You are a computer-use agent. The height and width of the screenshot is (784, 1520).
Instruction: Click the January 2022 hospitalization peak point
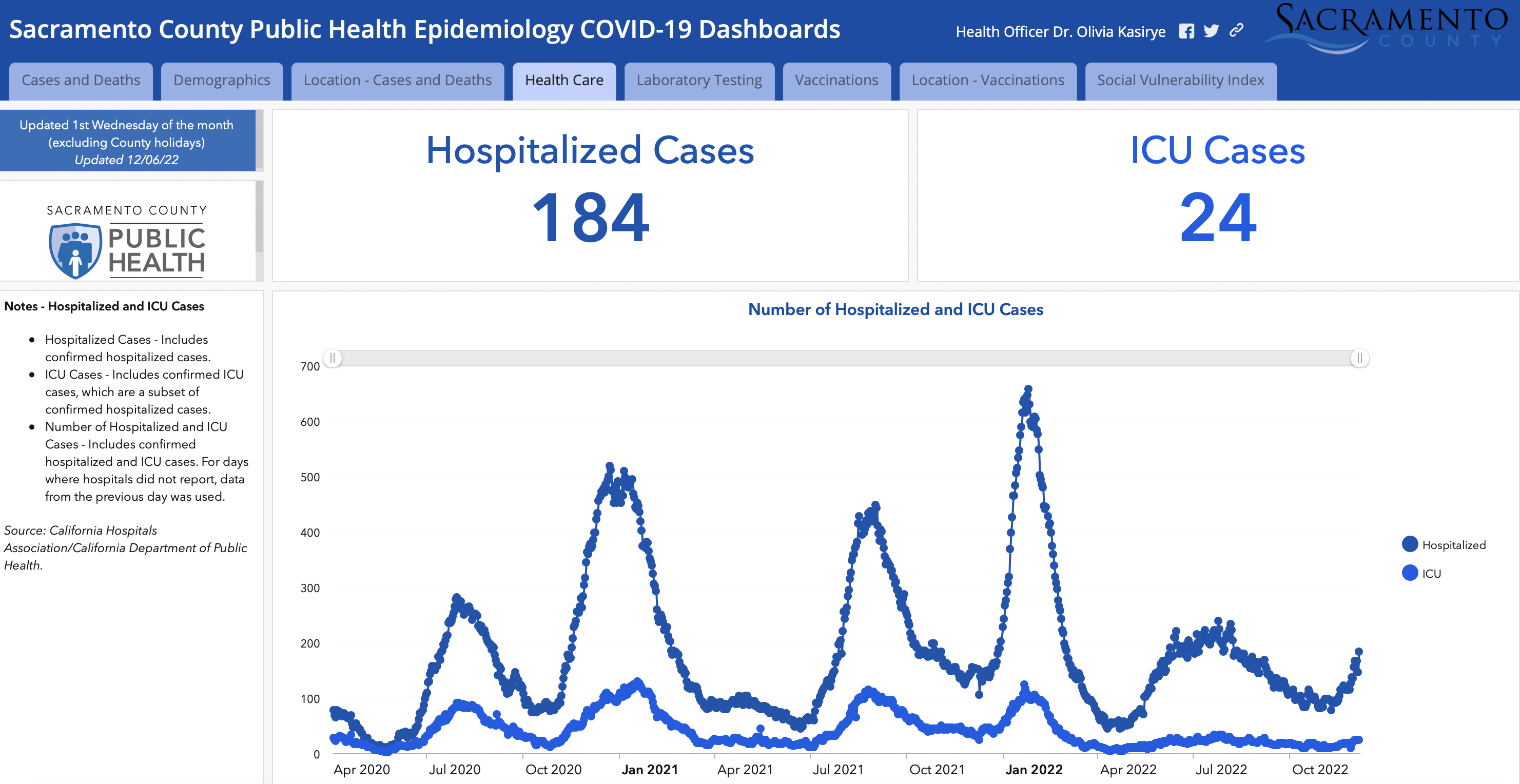[1028, 389]
